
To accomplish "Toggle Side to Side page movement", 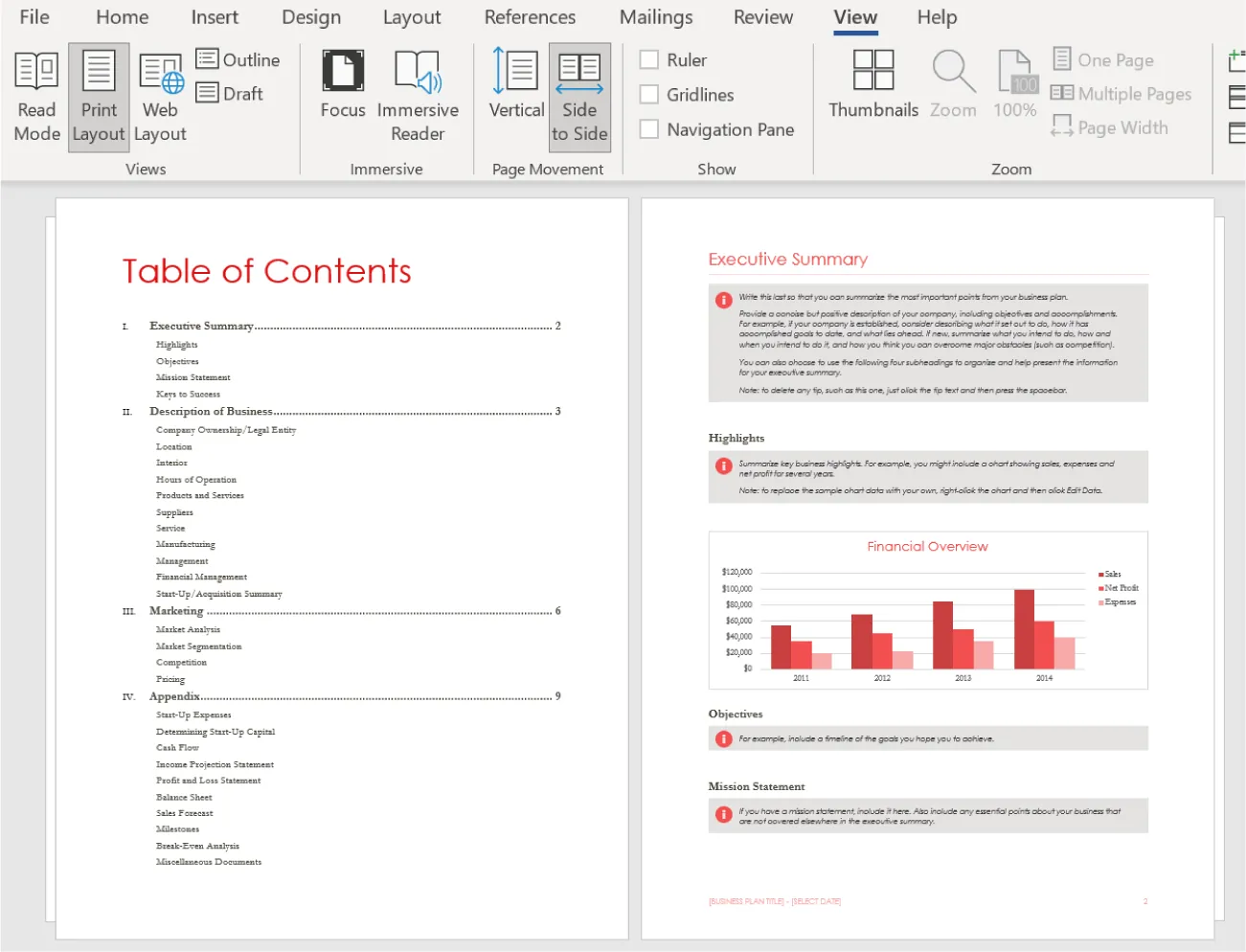I will pyautogui.click(x=578, y=96).
